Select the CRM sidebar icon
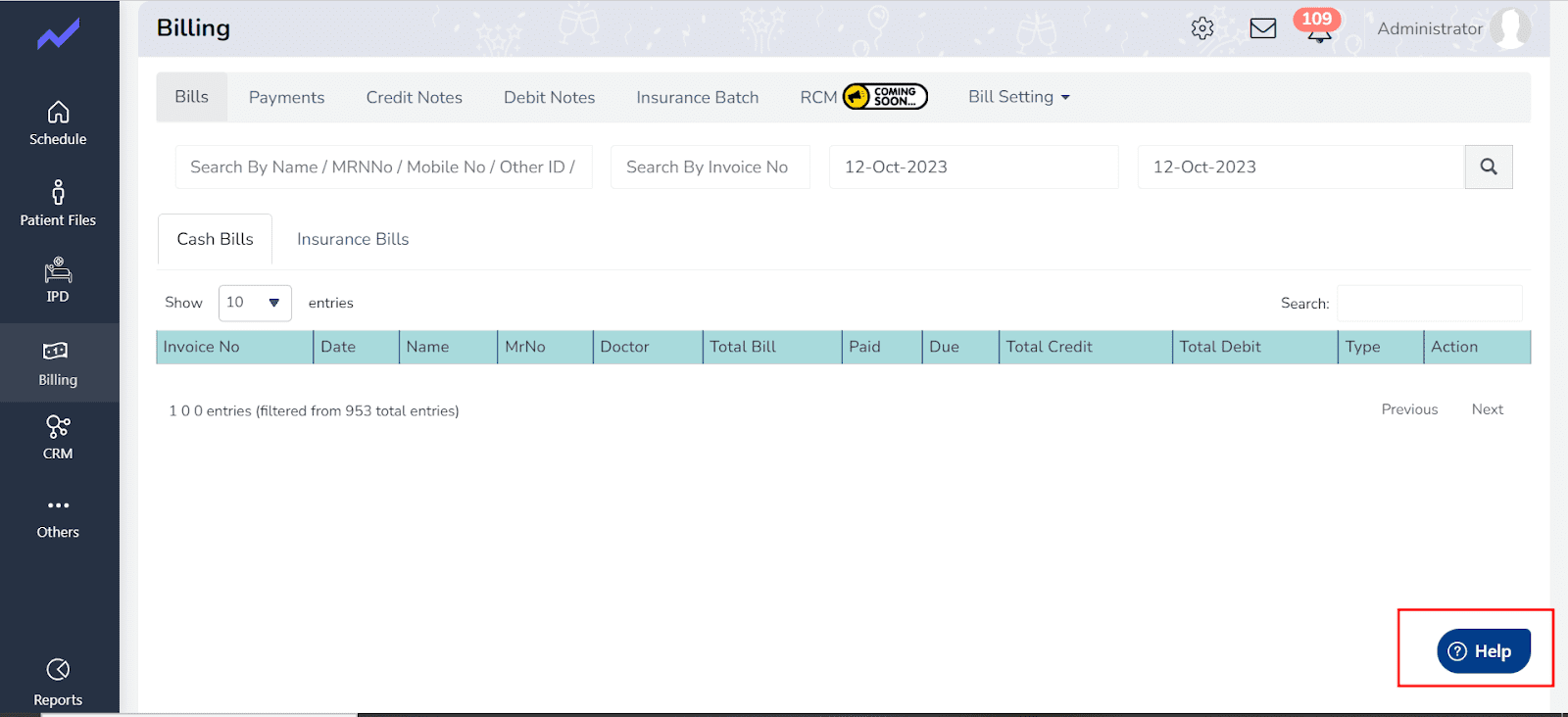1568x717 pixels. pyautogui.click(x=58, y=437)
